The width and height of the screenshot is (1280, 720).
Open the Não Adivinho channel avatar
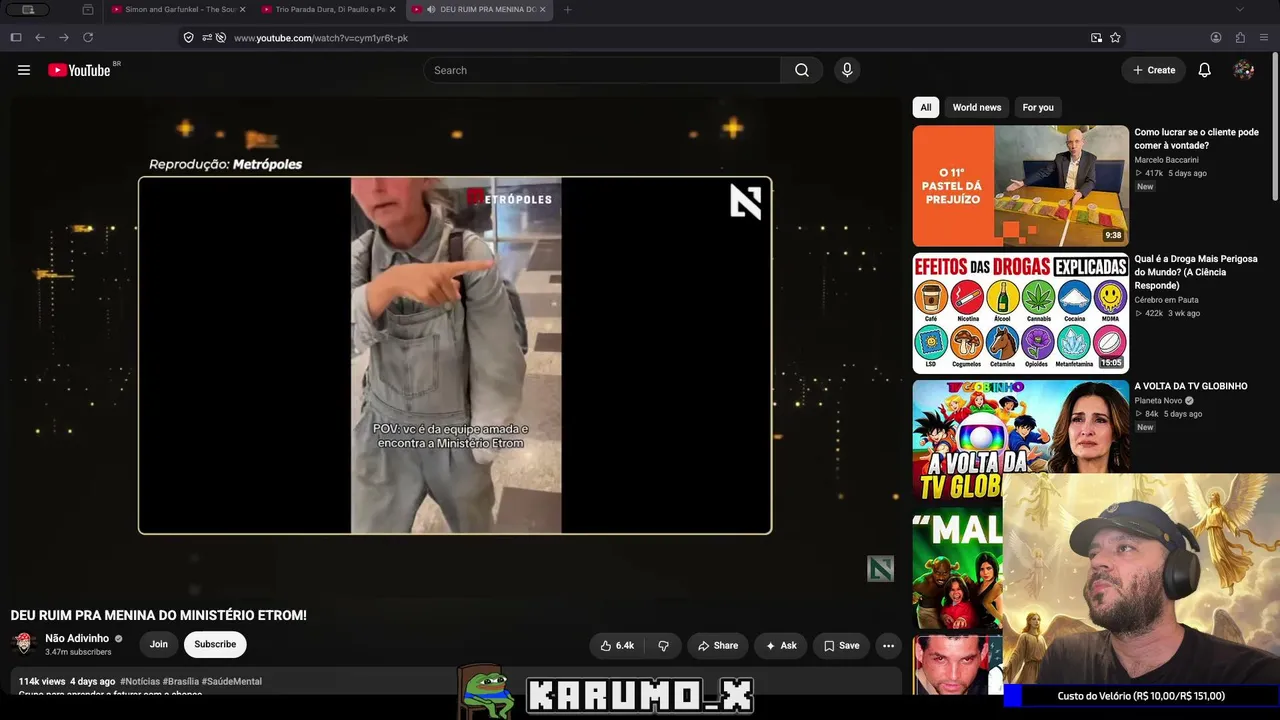[24, 644]
